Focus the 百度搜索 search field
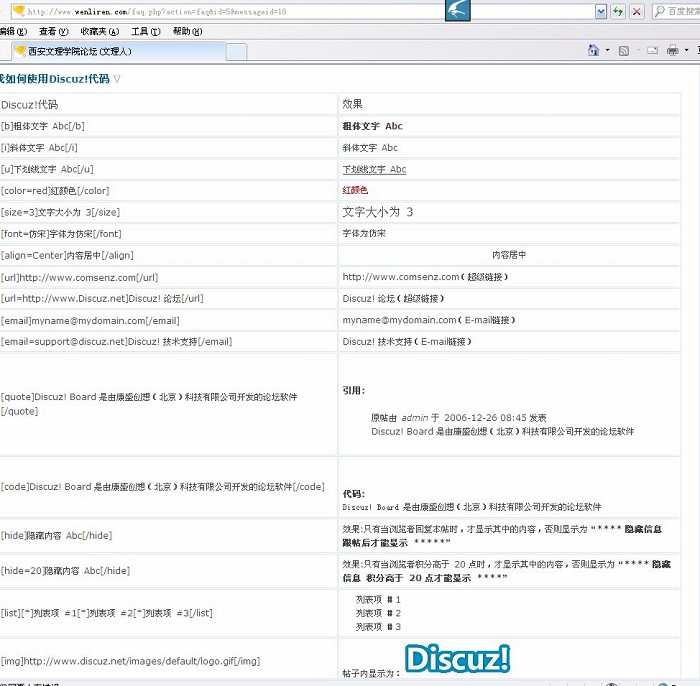Image resolution: width=700 pixels, height=686 pixels. 683,11
